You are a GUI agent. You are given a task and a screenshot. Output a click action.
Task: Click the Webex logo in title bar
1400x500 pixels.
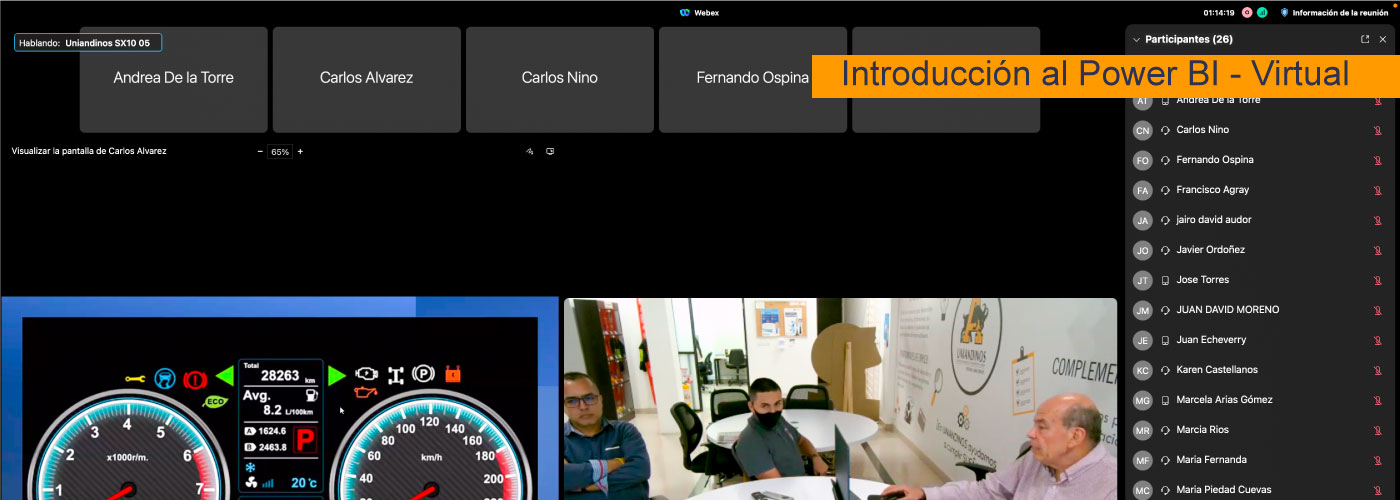tap(685, 13)
